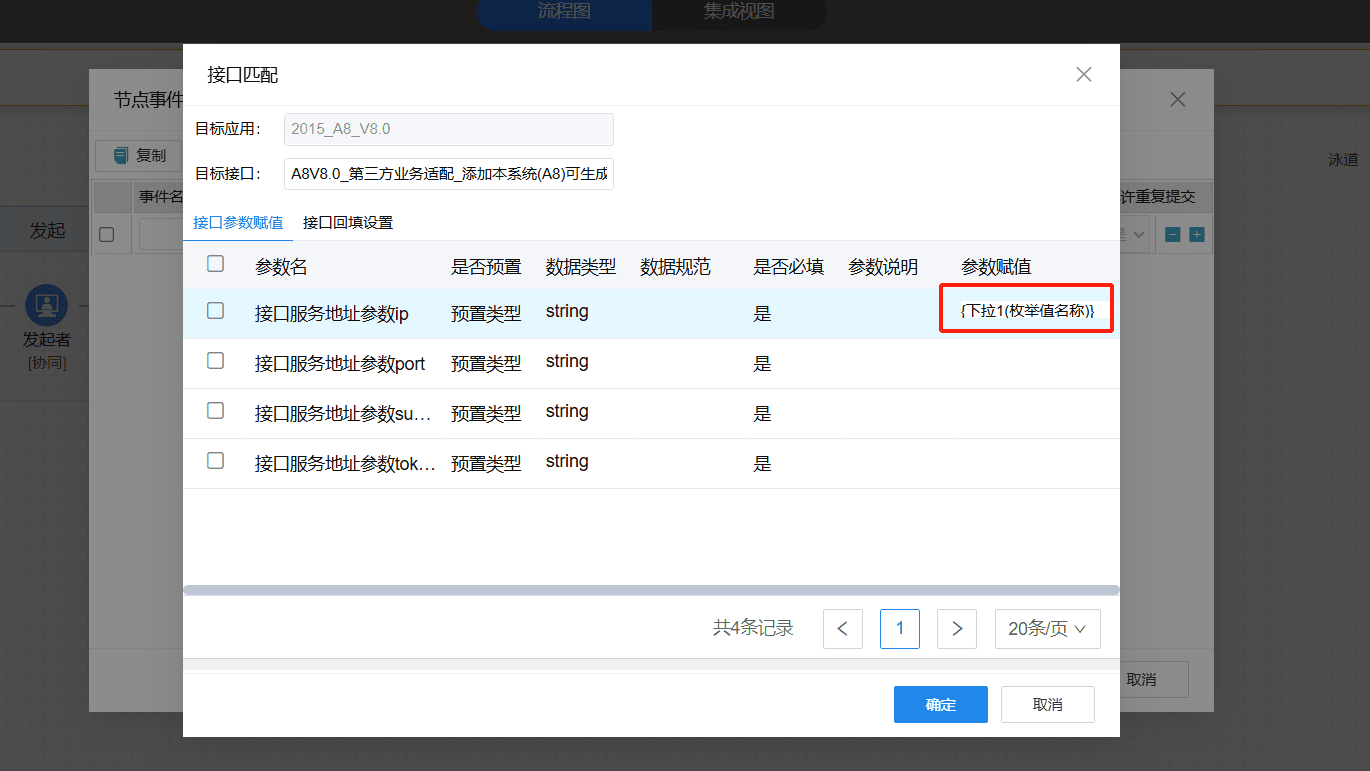This screenshot has width=1370, height=771.
Task: Switch to 接口参数赋值 tab
Action: point(238,222)
